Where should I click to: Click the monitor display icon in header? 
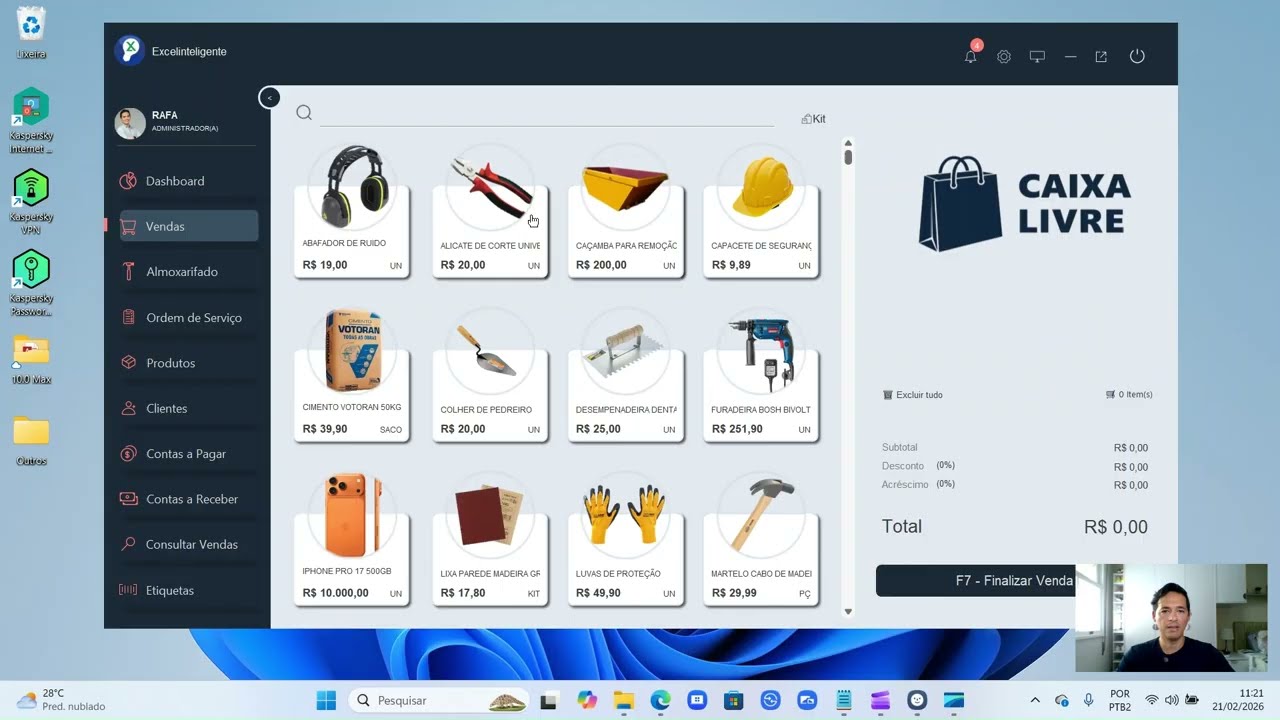coord(1037,57)
